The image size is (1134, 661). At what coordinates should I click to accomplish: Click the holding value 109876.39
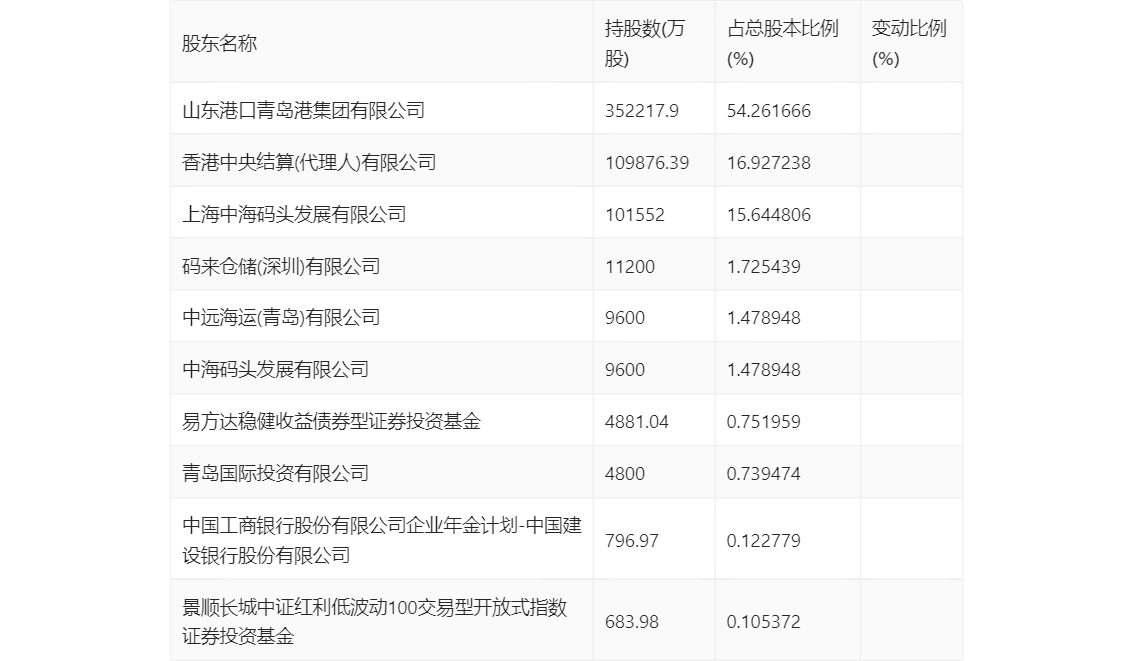(647, 163)
